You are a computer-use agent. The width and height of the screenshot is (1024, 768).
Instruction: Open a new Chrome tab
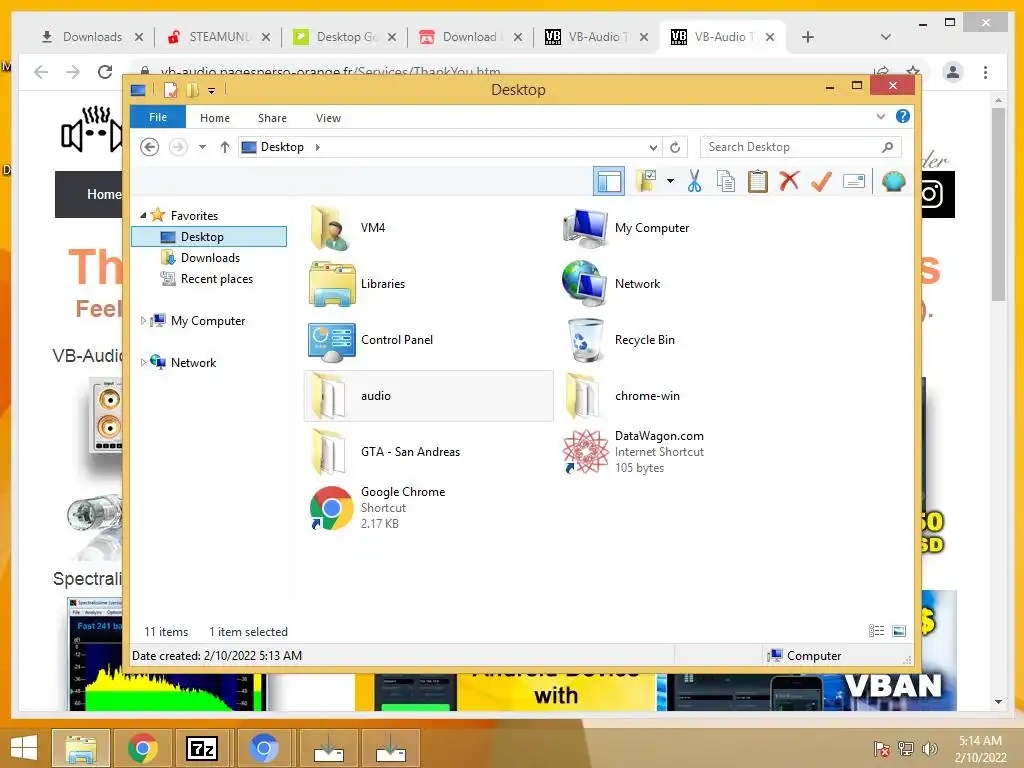point(808,37)
